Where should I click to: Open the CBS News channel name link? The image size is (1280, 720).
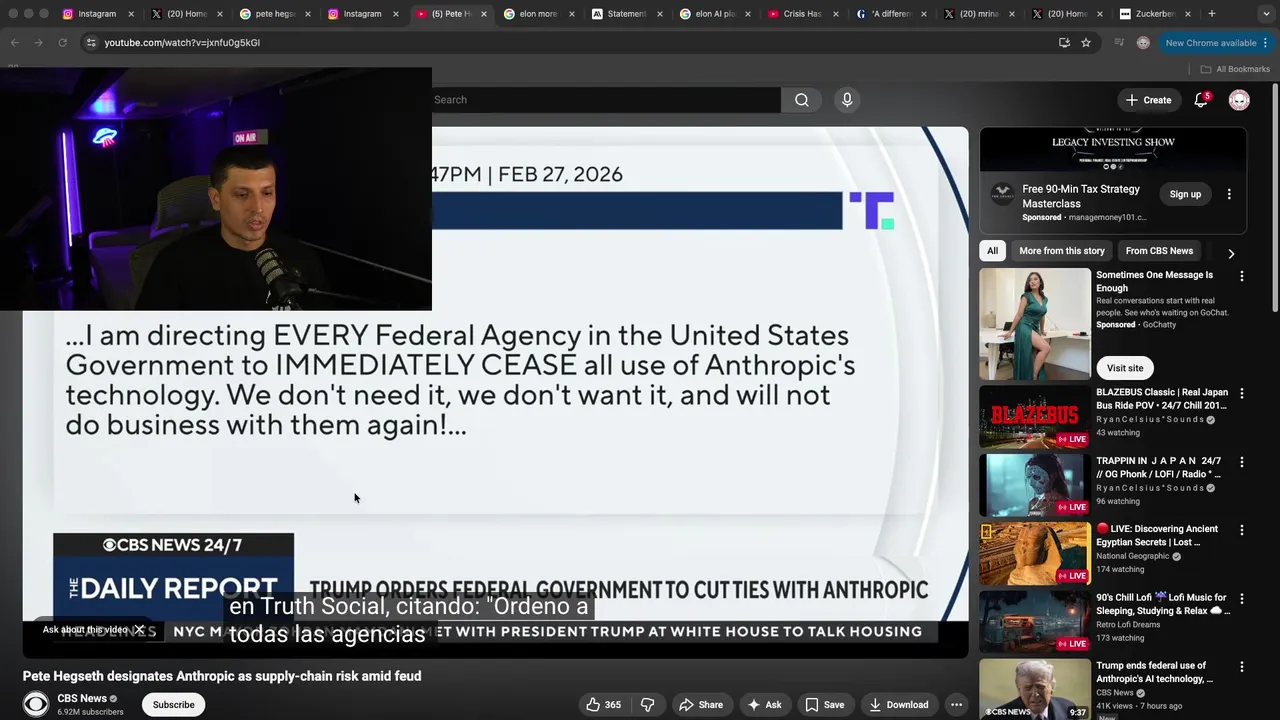[82, 698]
